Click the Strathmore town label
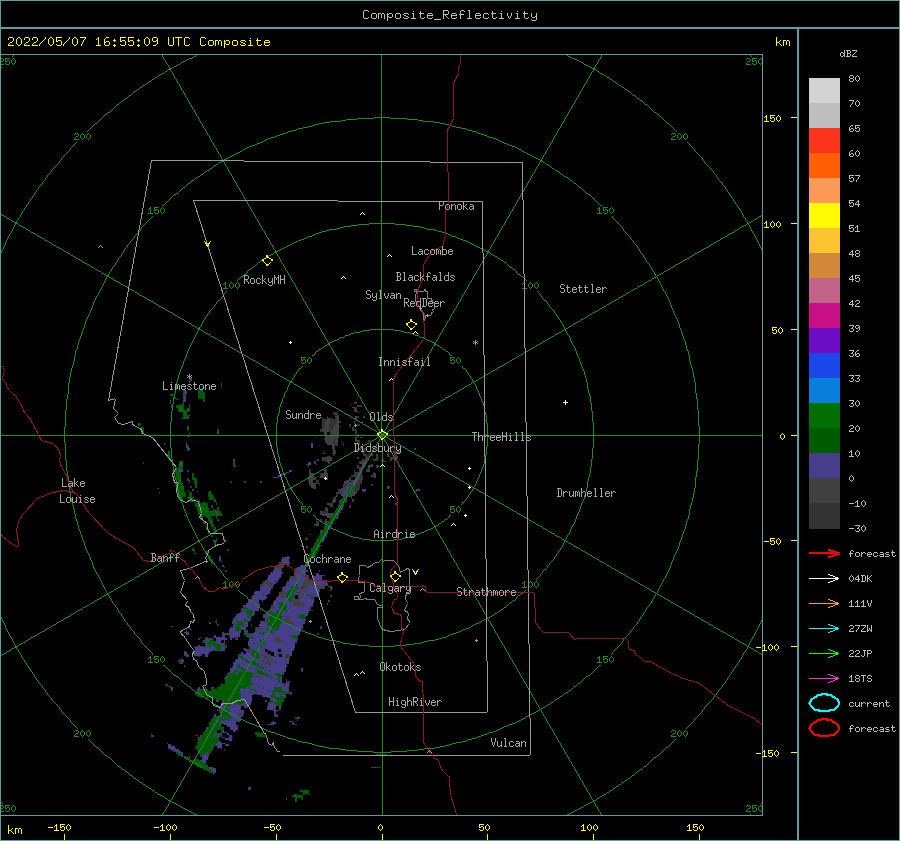900x841 pixels. pos(486,592)
